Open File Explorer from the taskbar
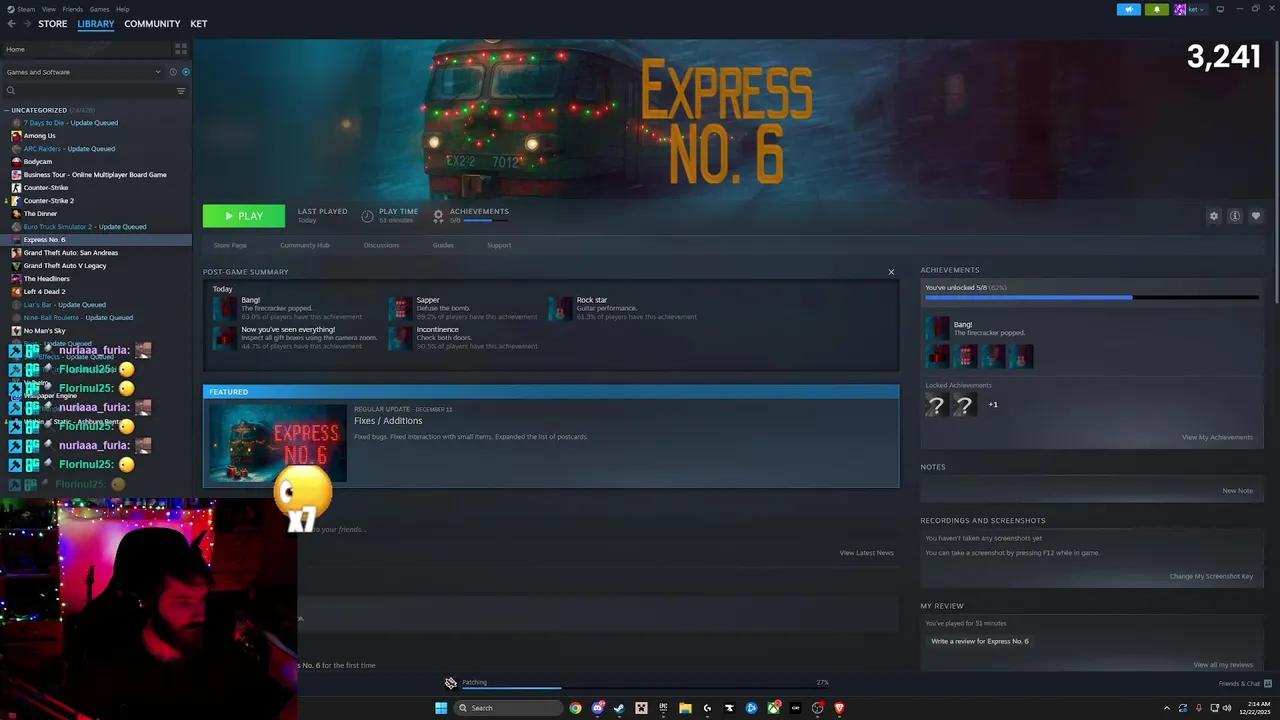 point(685,708)
